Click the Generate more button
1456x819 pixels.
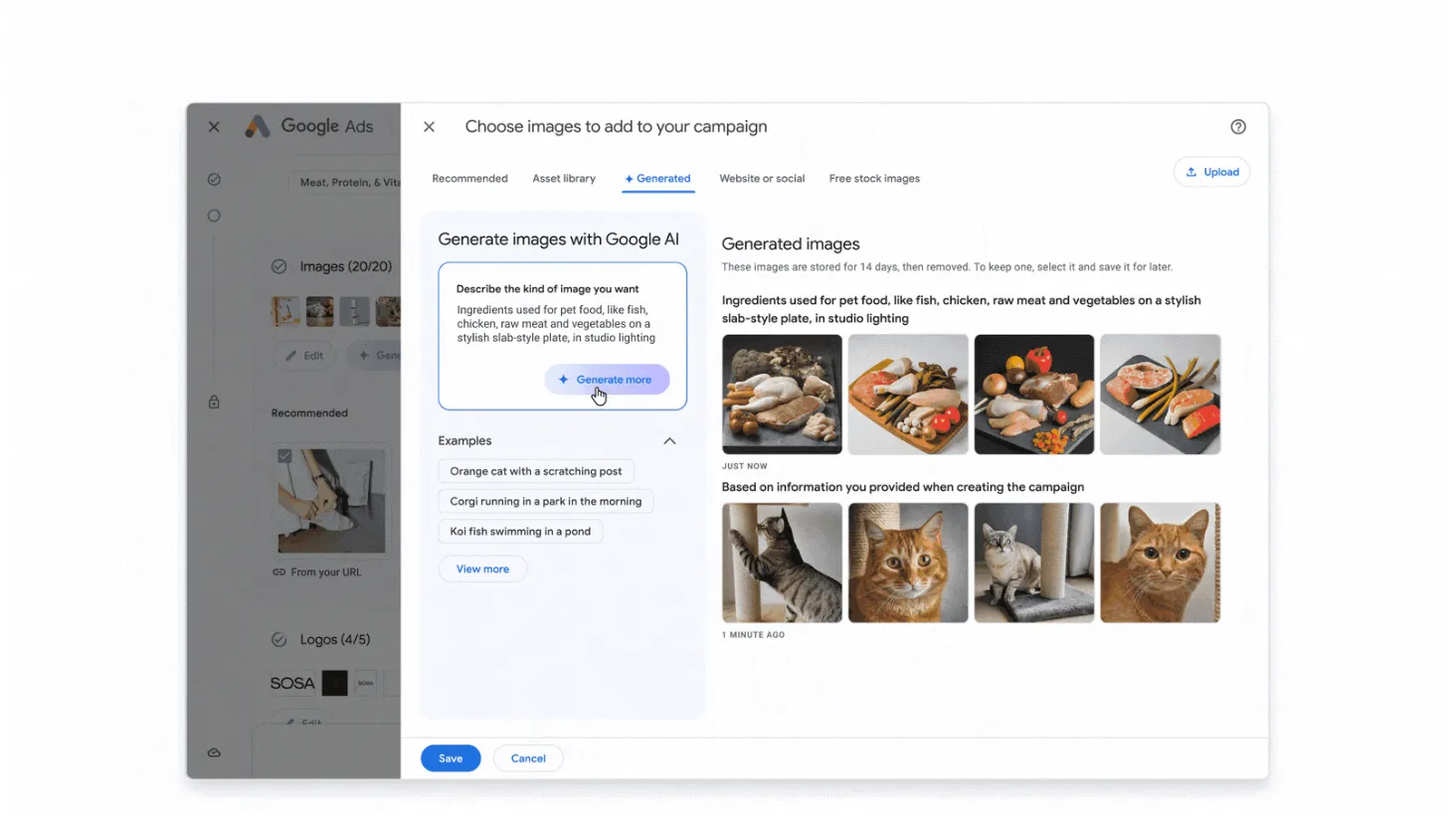(x=607, y=380)
